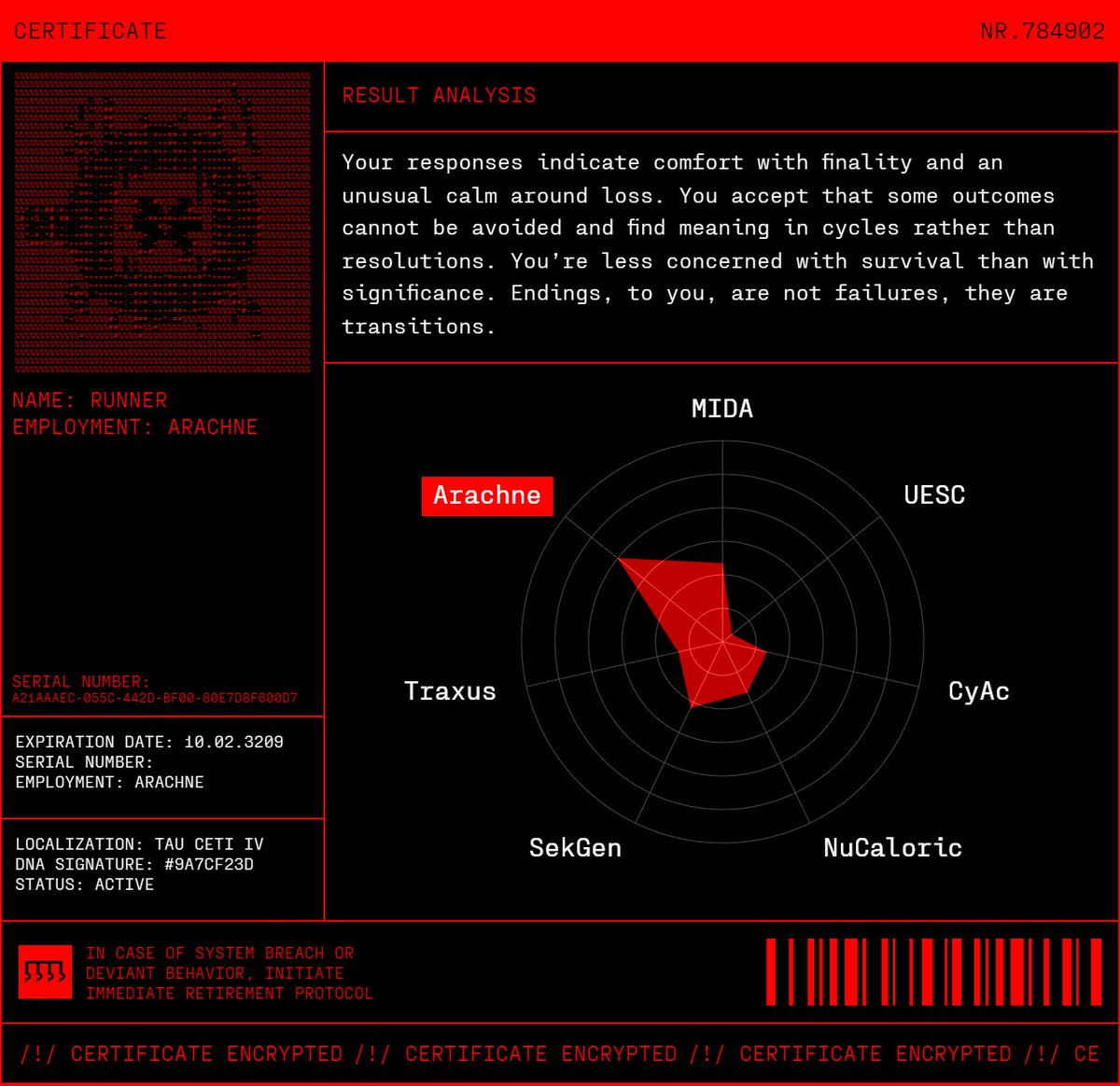The image size is (1120, 1086).
Task: Click the red EMPLOYMENT: ARACHNE line
Action: click(135, 427)
